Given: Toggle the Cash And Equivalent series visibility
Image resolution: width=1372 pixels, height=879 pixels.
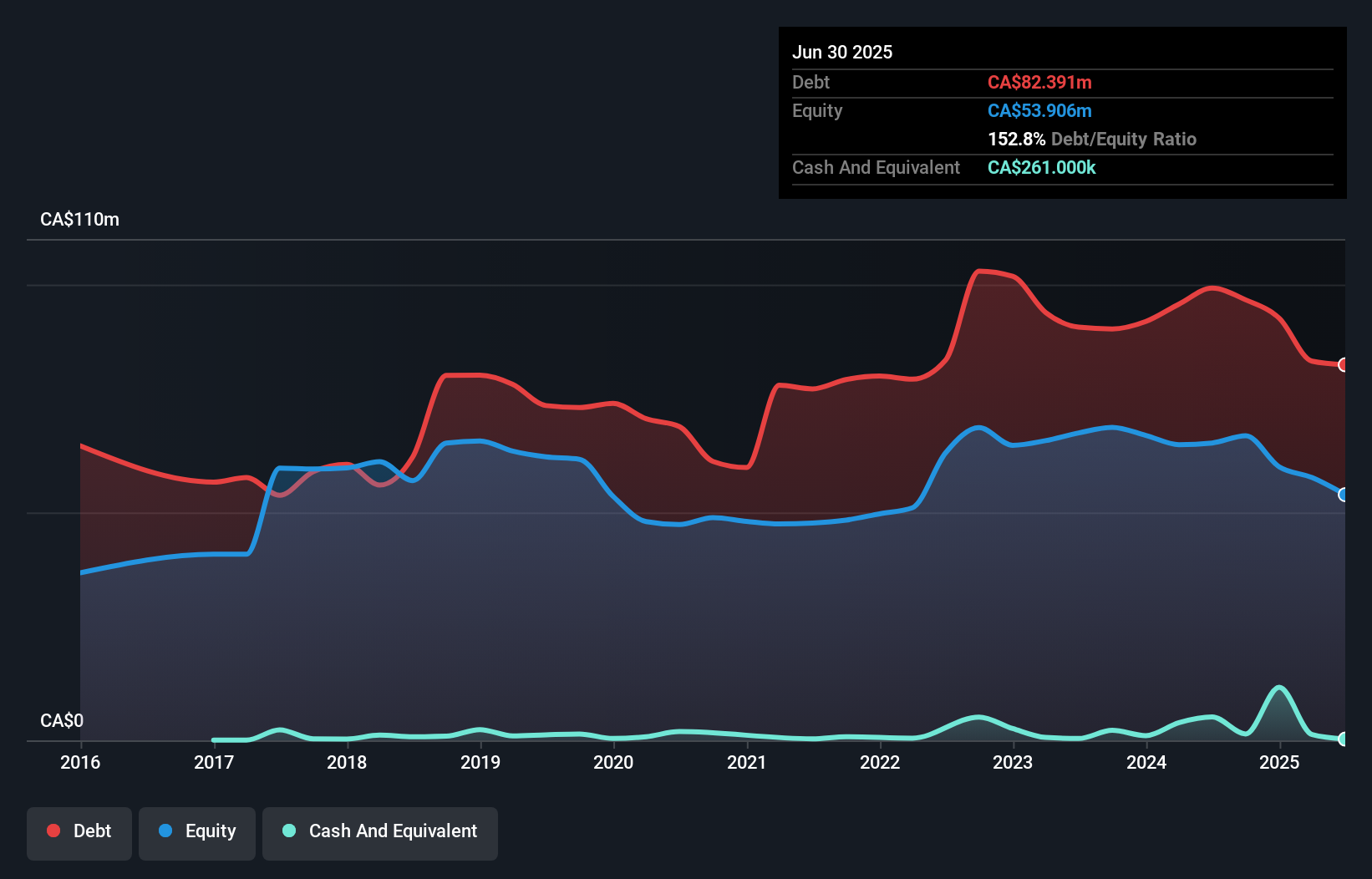Looking at the screenshot, I should (x=380, y=831).
